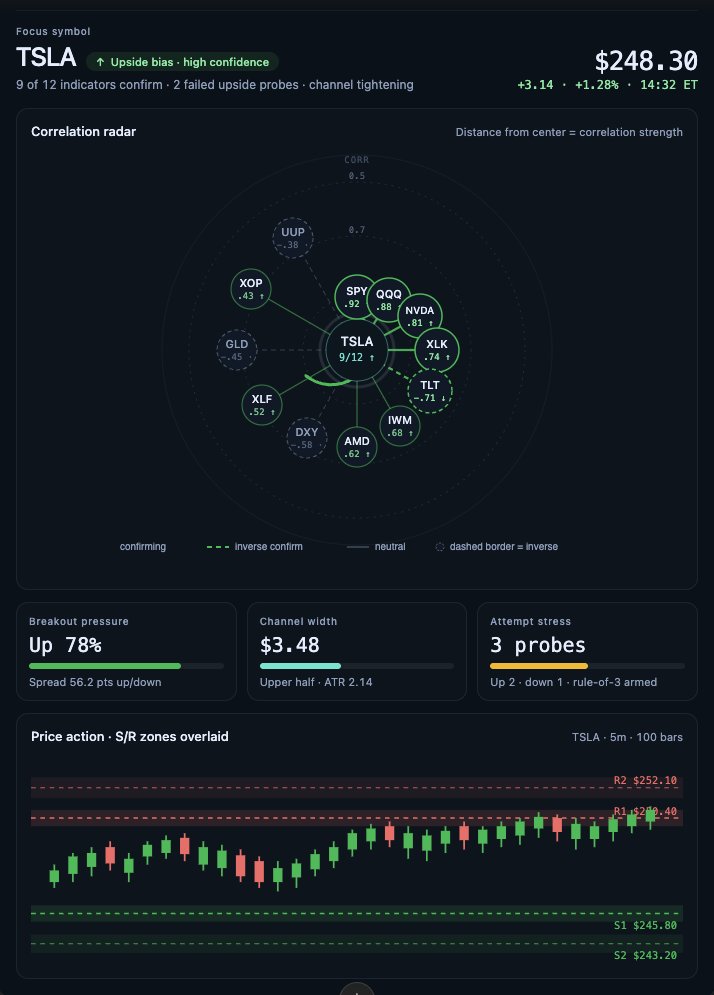The width and height of the screenshot is (714, 995).
Task: Click the TSLA focus symbol heading
Action: pos(46,57)
